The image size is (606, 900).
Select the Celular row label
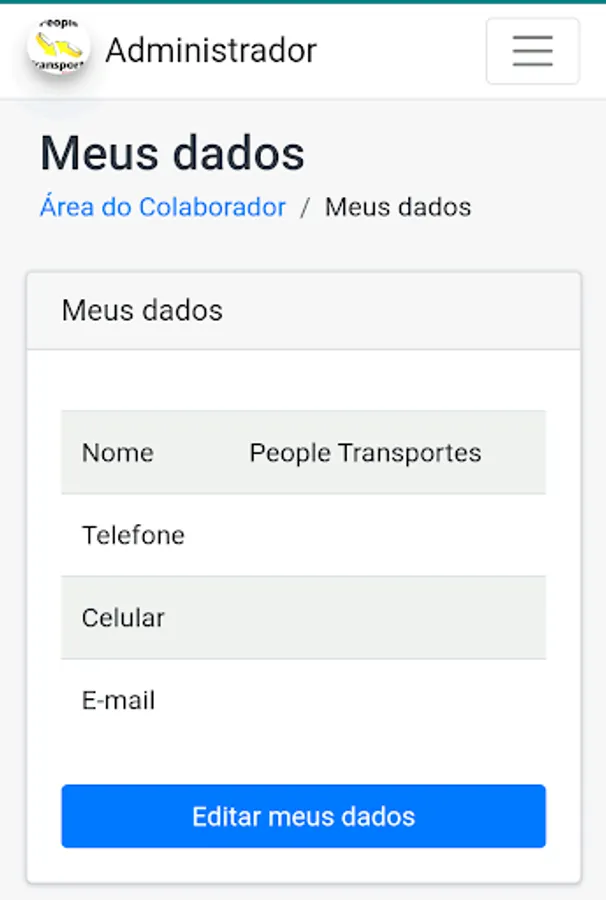point(123,617)
